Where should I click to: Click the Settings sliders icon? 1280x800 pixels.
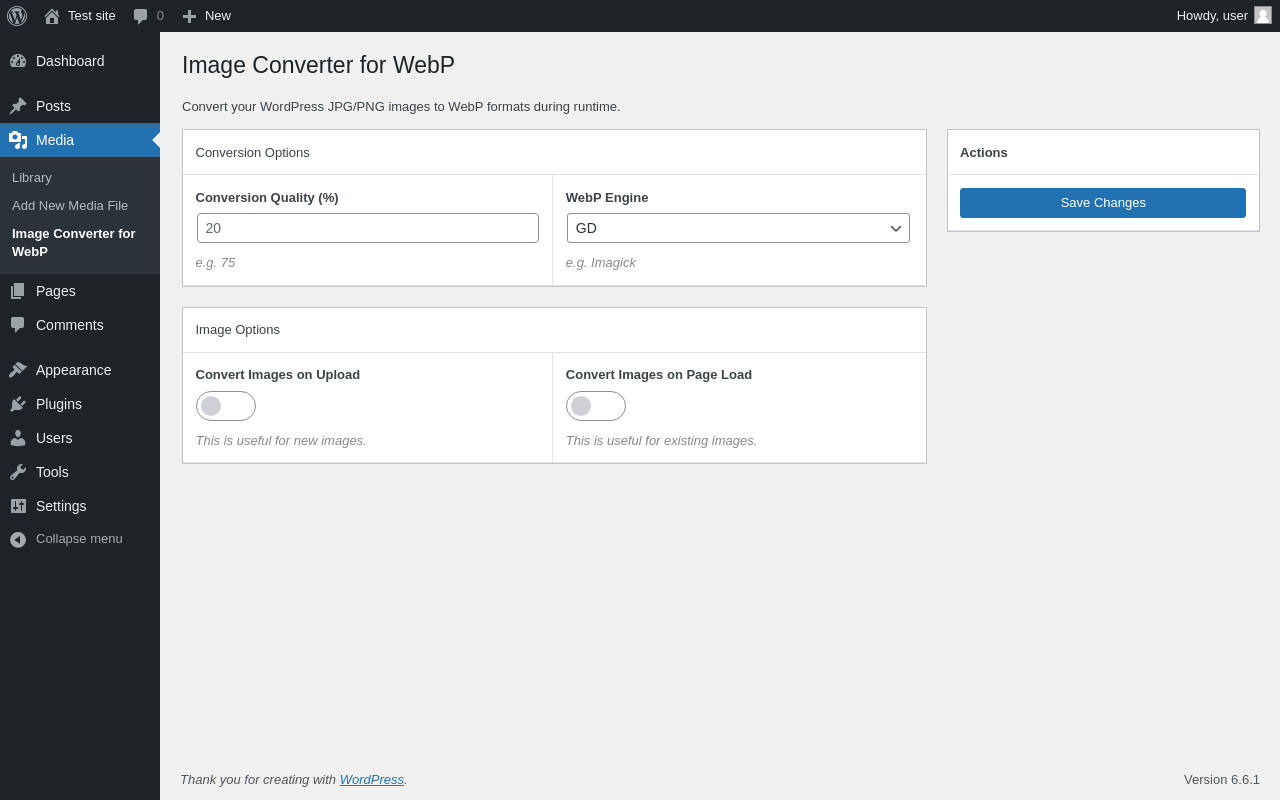coord(18,506)
